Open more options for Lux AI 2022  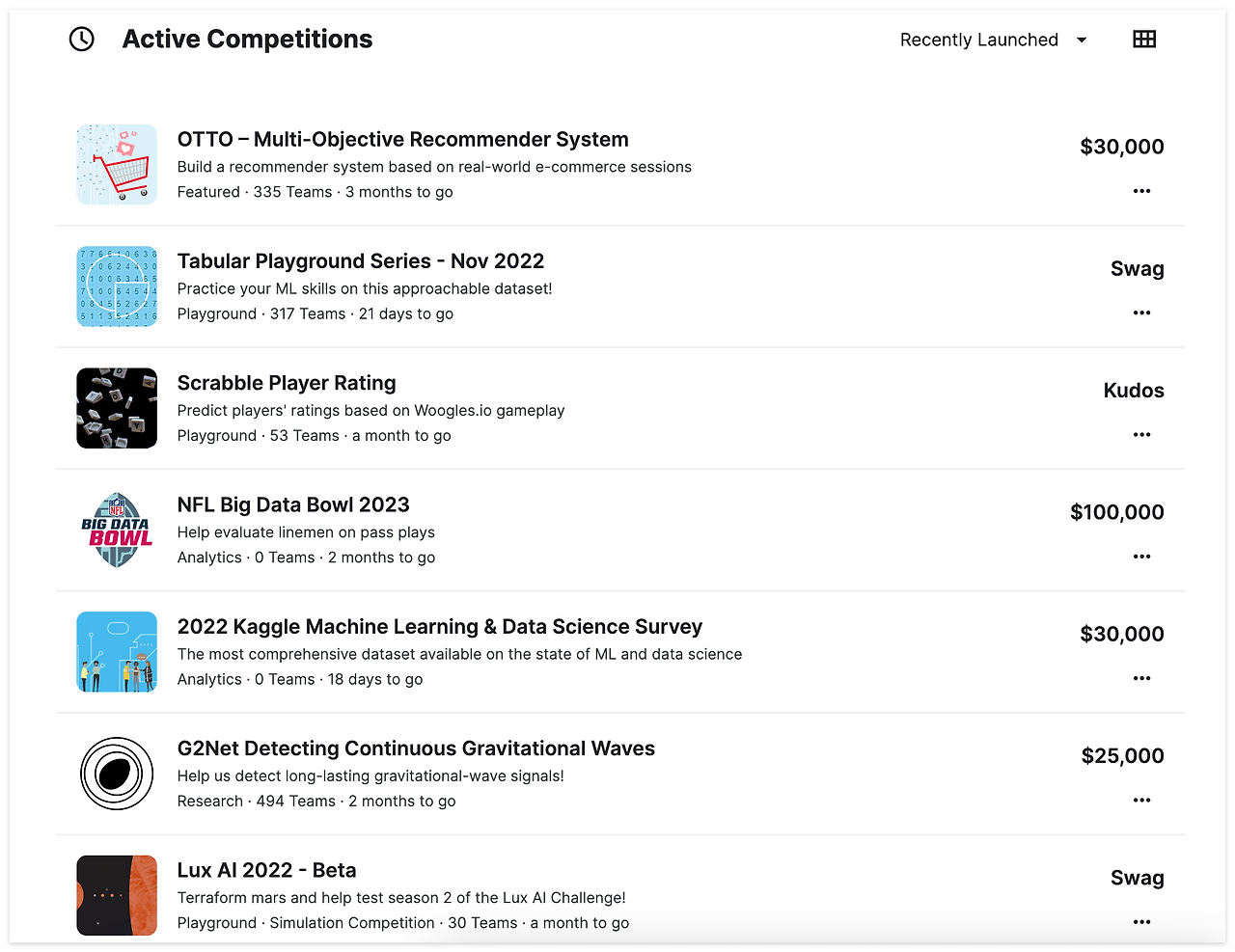(1141, 922)
